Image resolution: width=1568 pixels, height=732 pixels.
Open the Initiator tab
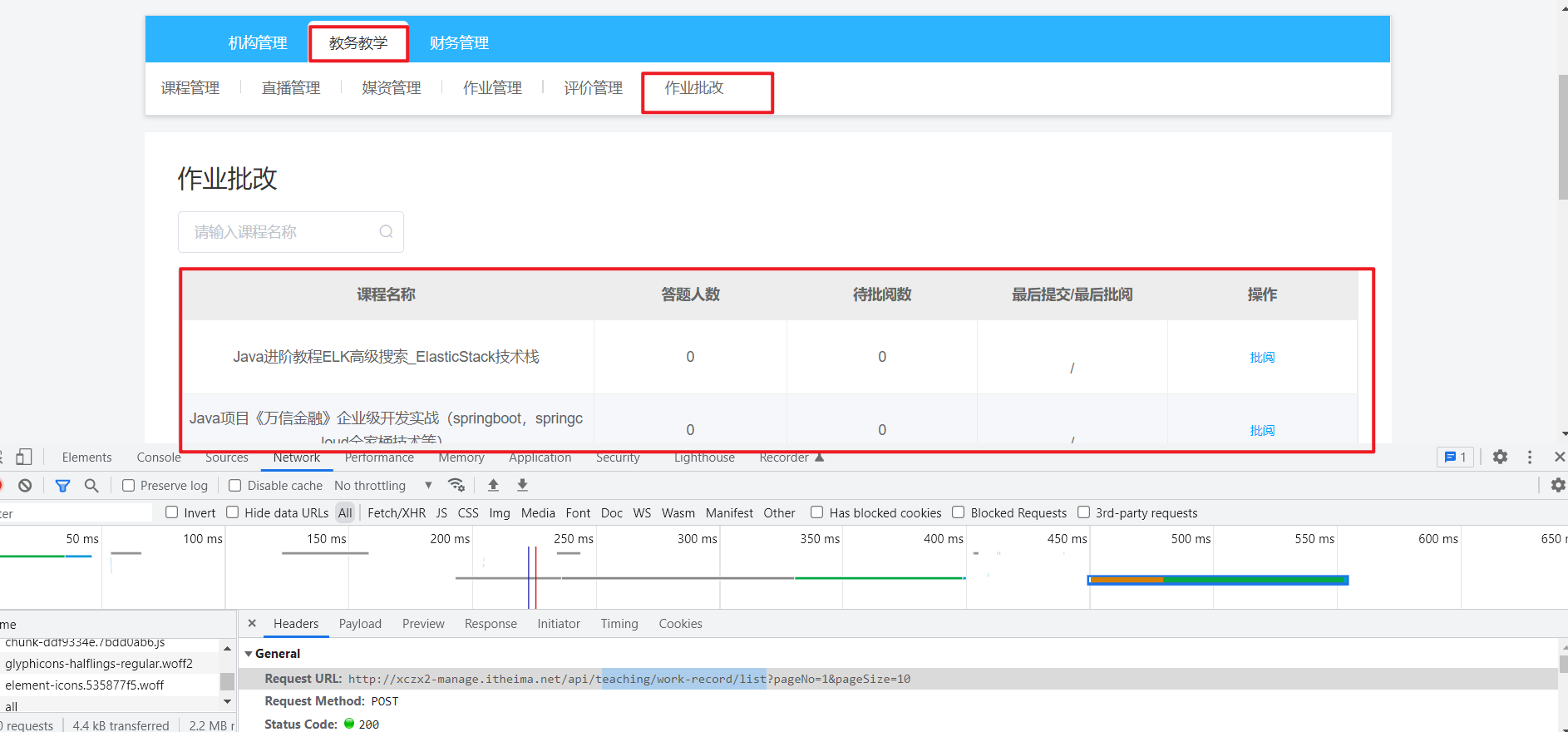559,624
